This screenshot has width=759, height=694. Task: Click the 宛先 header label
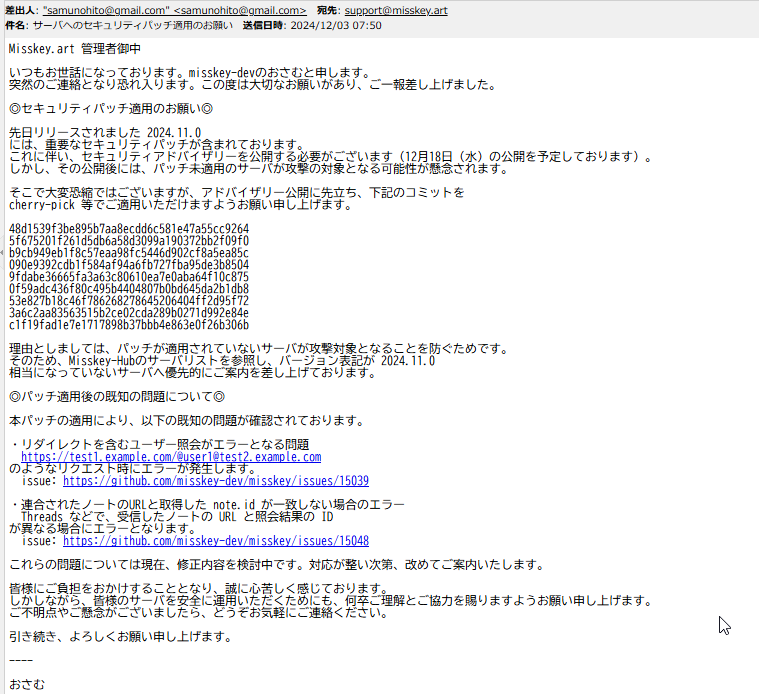tap(329, 10)
